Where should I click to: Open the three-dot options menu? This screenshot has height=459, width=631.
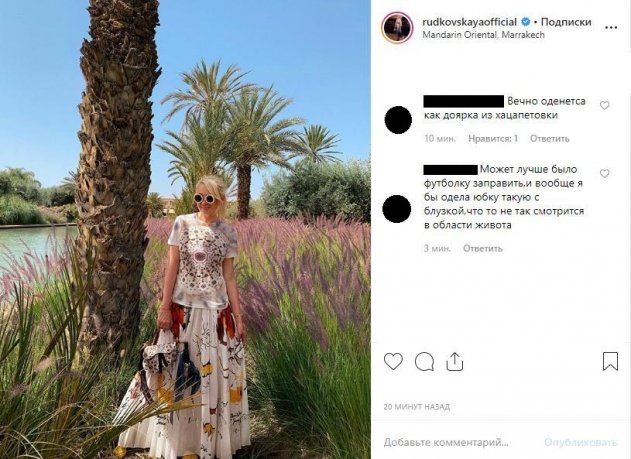[611, 27]
